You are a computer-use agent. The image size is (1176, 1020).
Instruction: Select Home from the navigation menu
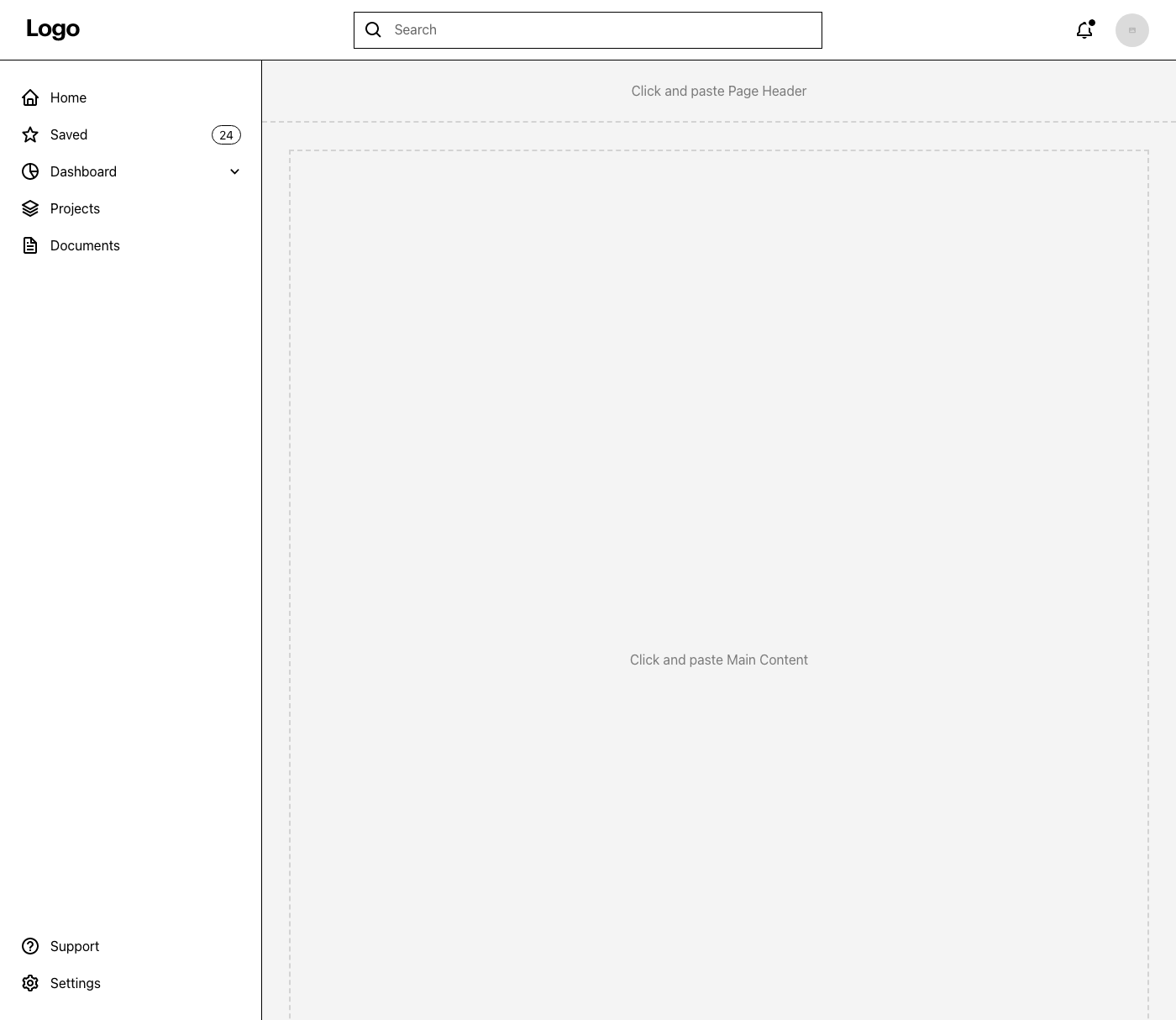(68, 97)
